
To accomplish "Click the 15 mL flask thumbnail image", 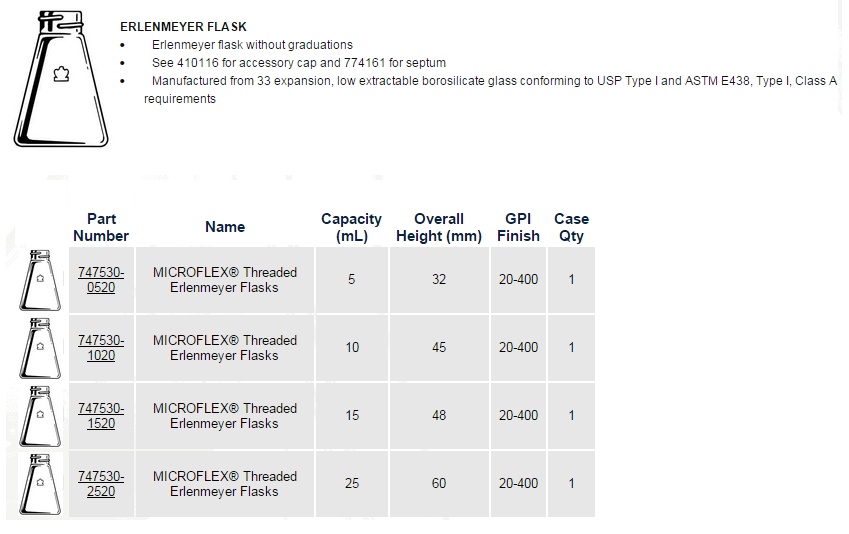I will point(40,416).
